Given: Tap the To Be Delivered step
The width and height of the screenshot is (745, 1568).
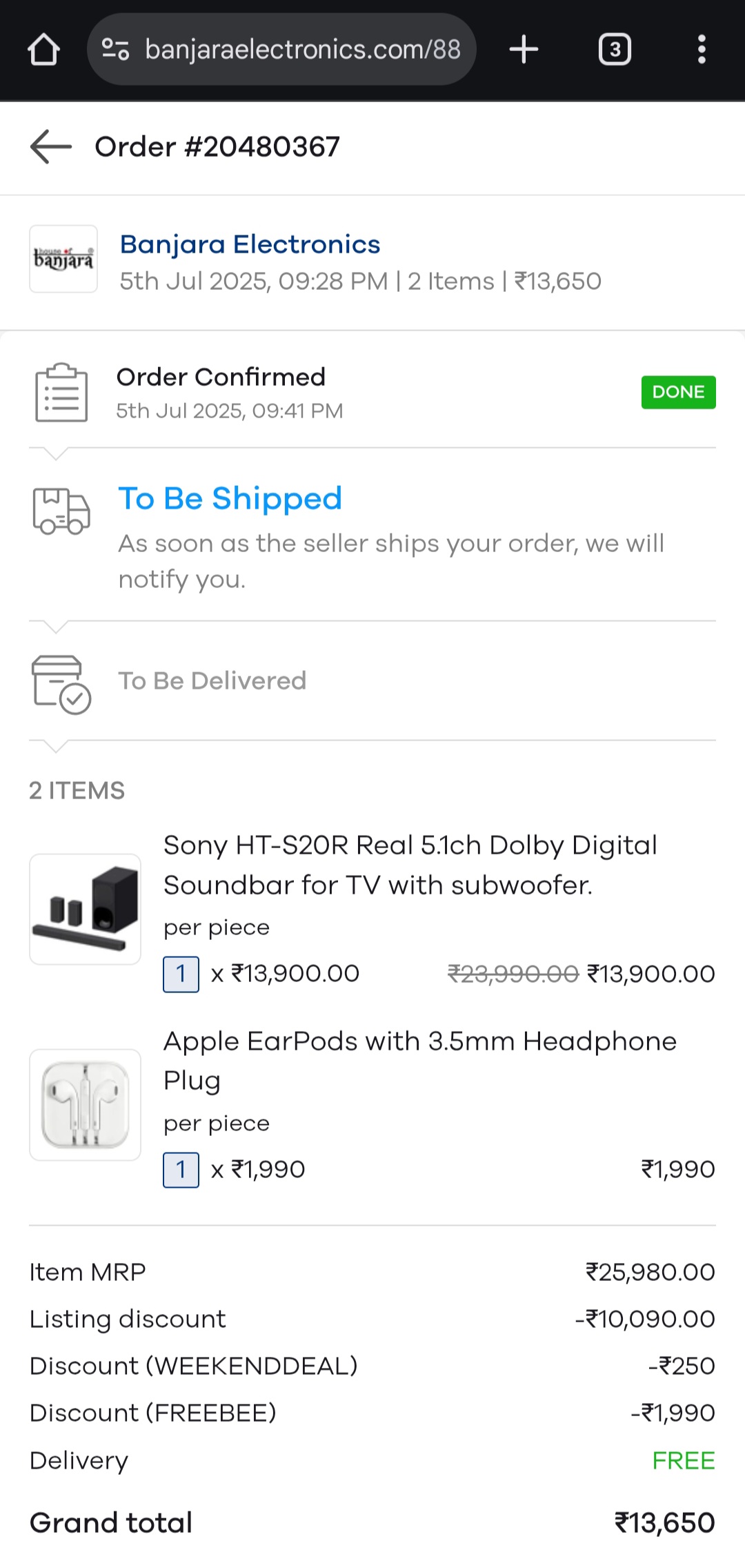Looking at the screenshot, I should tap(212, 680).
